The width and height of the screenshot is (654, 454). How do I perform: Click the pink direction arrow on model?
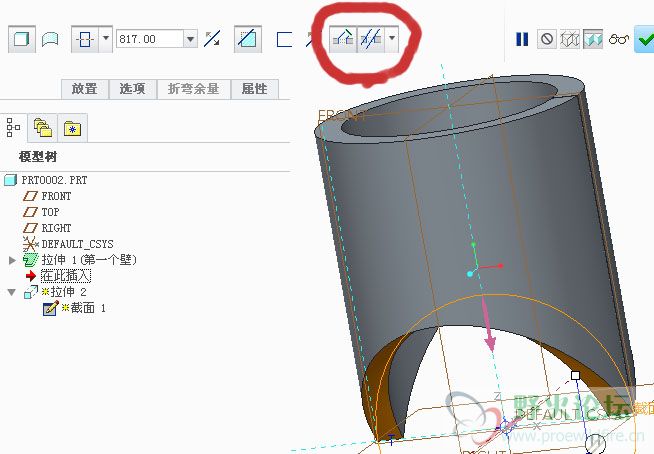(488, 323)
